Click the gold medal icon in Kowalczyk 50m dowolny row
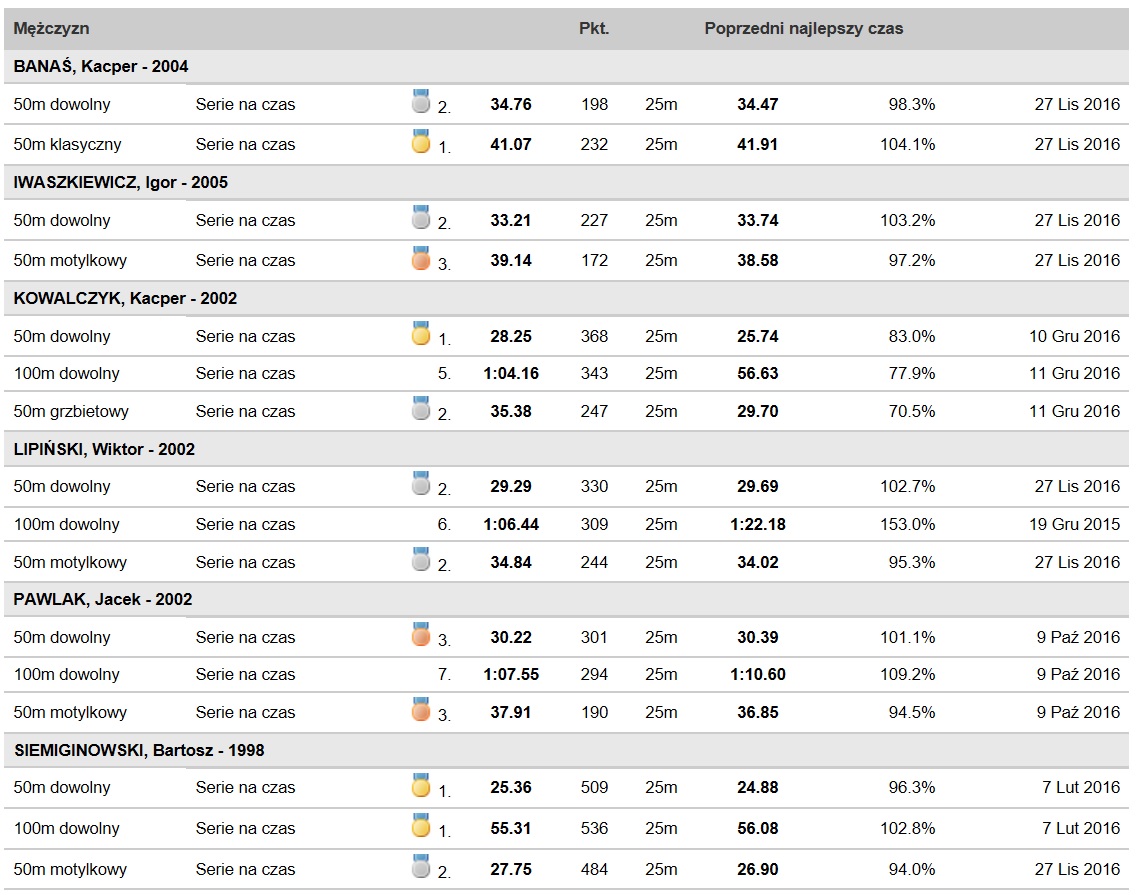The height and width of the screenshot is (895, 1141). 421,333
